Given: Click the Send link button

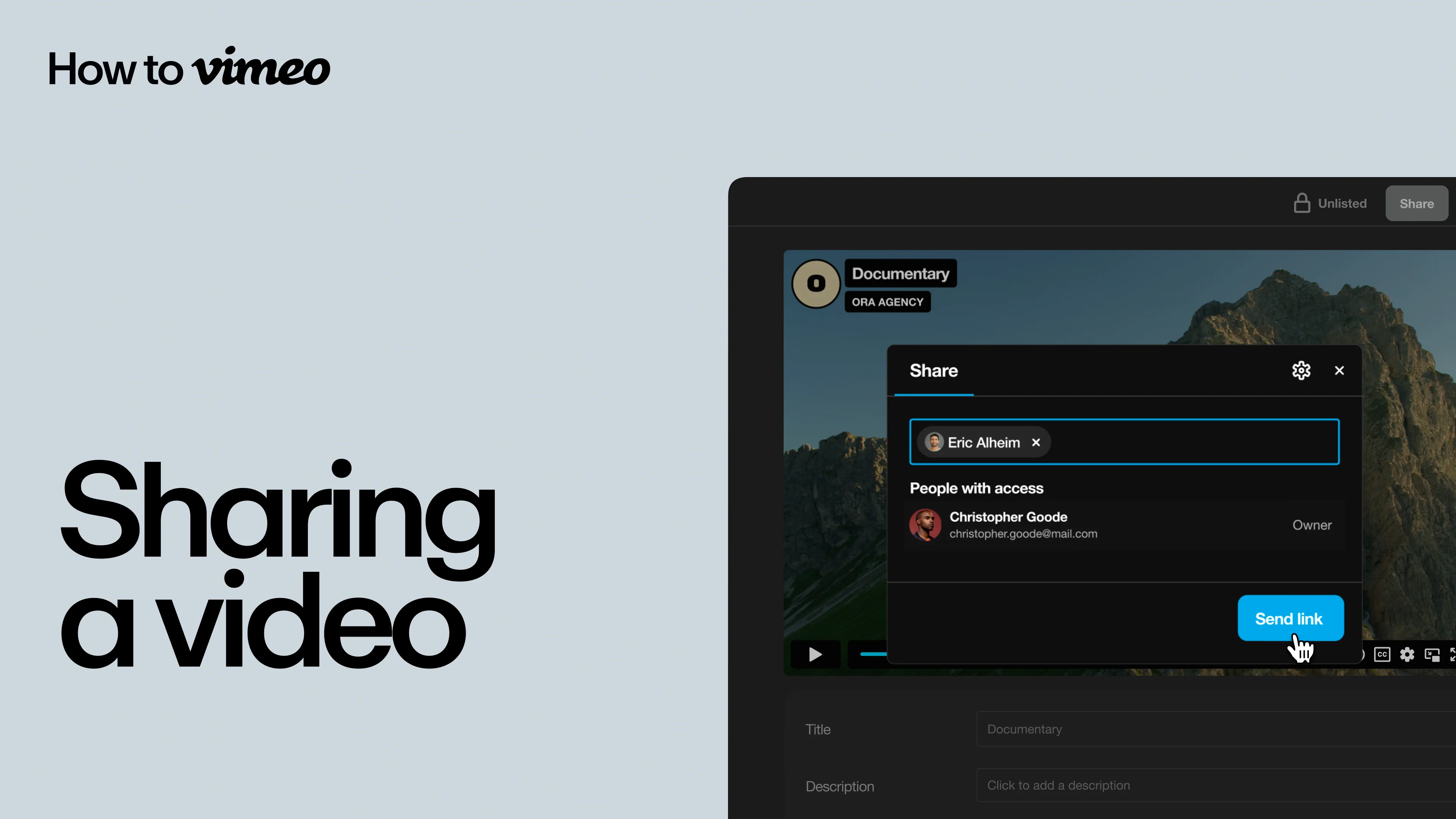Looking at the screenshot, I should (1290, 618).
